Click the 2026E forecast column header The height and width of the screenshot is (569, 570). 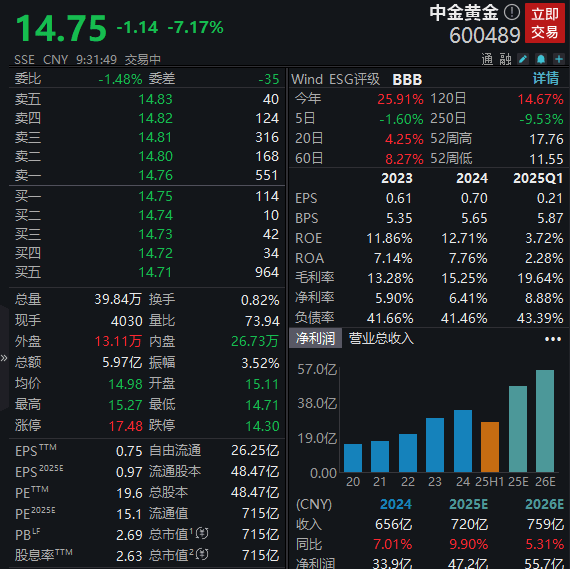pyautogui.click(x=545, y=504)
